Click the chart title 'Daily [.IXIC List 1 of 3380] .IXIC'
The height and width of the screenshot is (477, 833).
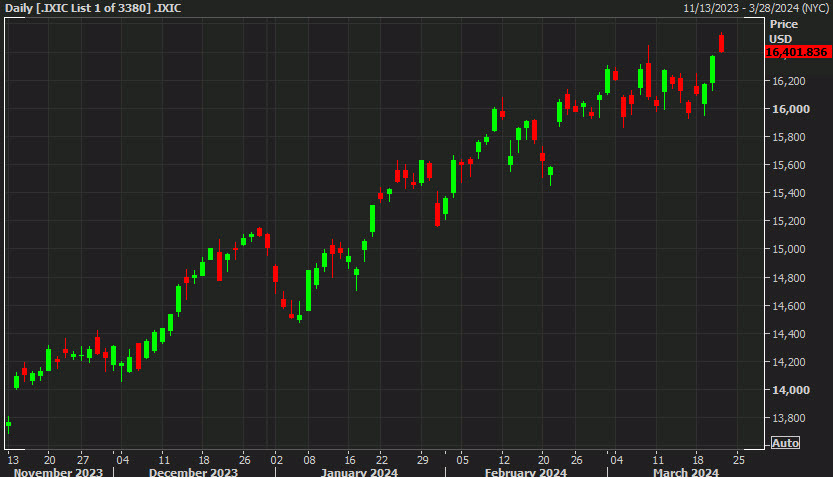click(94, 8)
